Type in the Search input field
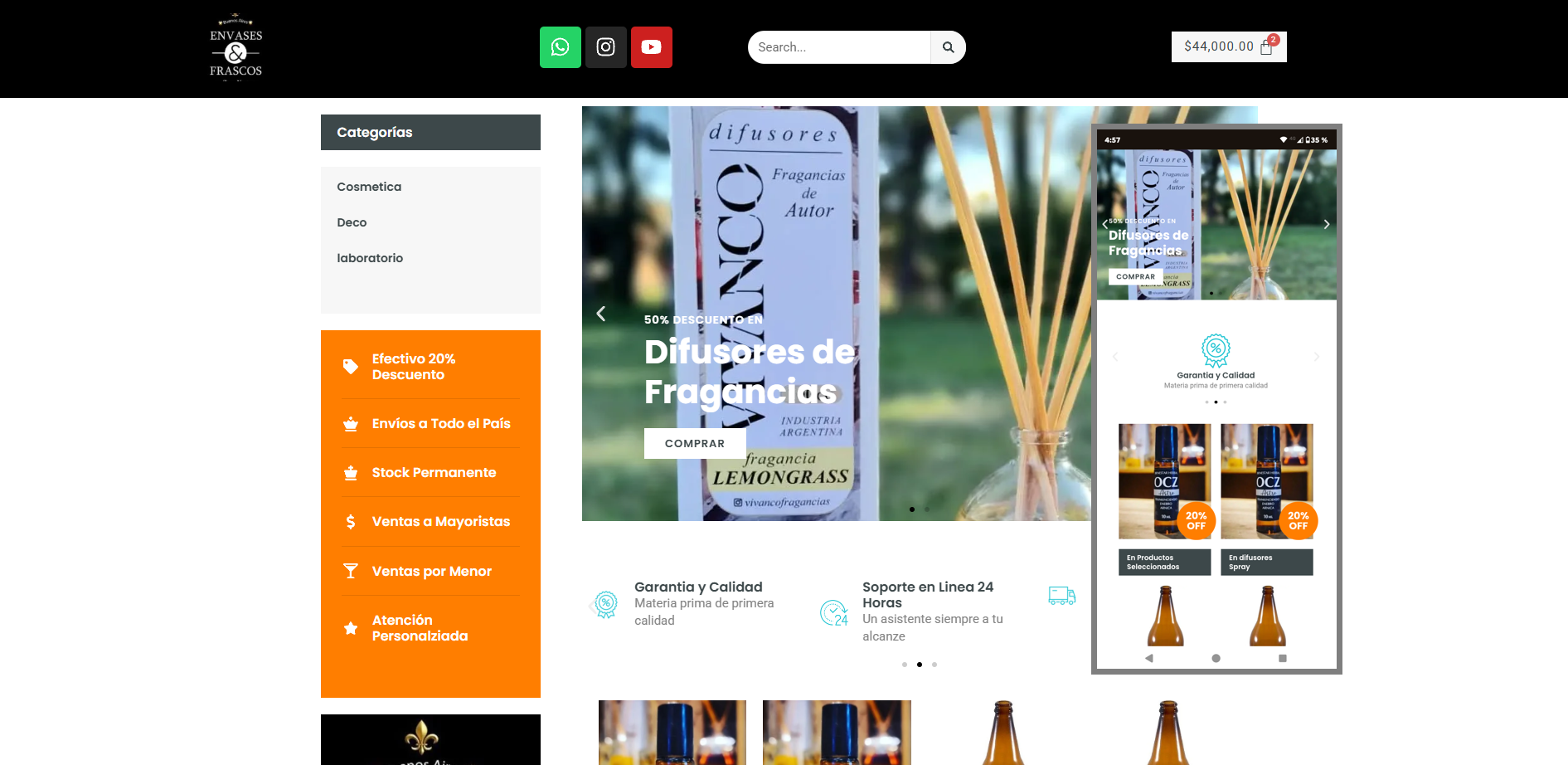The width and height of the screenshot is (1568, 765). click(838, 47)
